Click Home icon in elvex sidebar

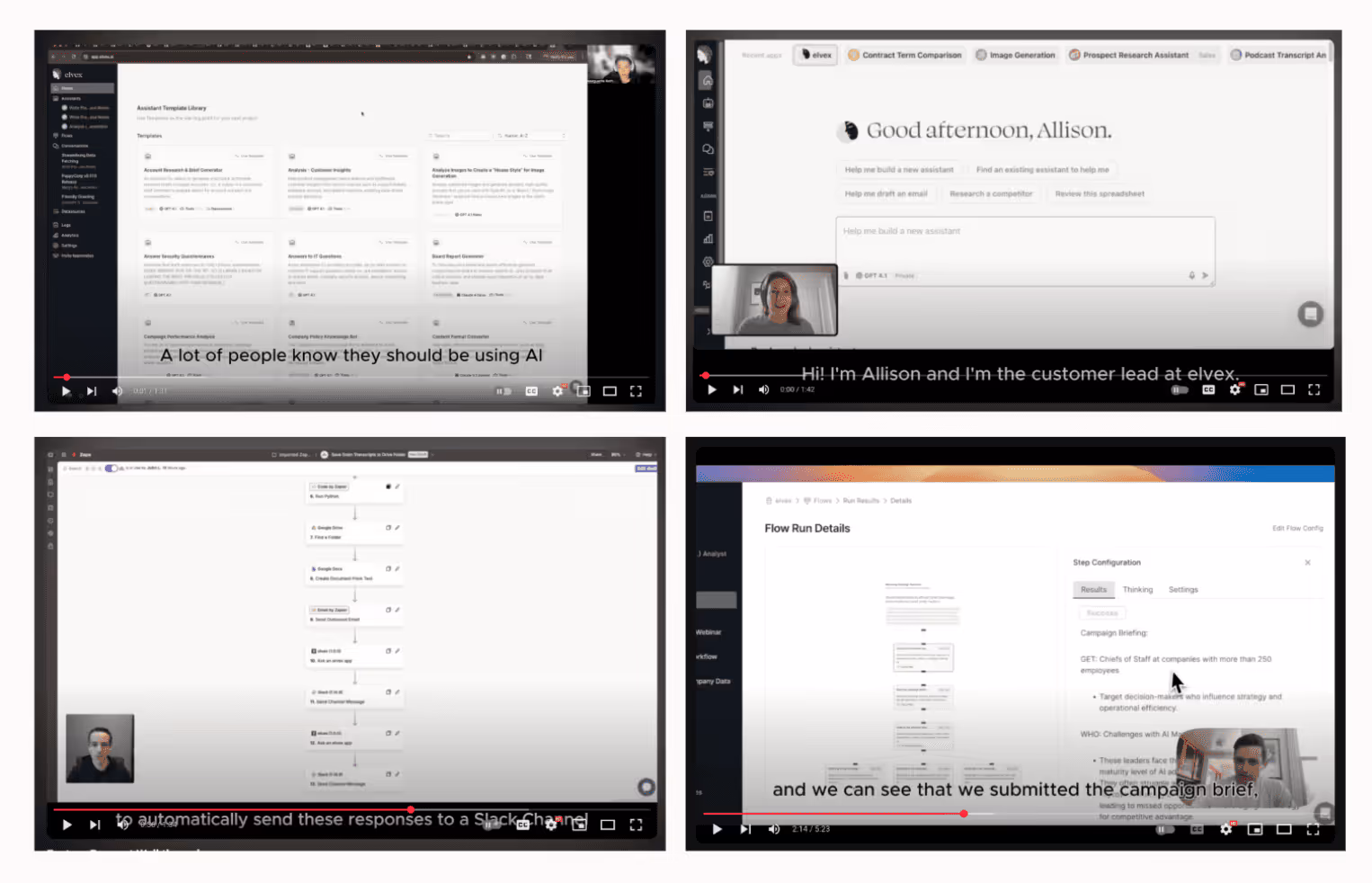coord(708,81)
